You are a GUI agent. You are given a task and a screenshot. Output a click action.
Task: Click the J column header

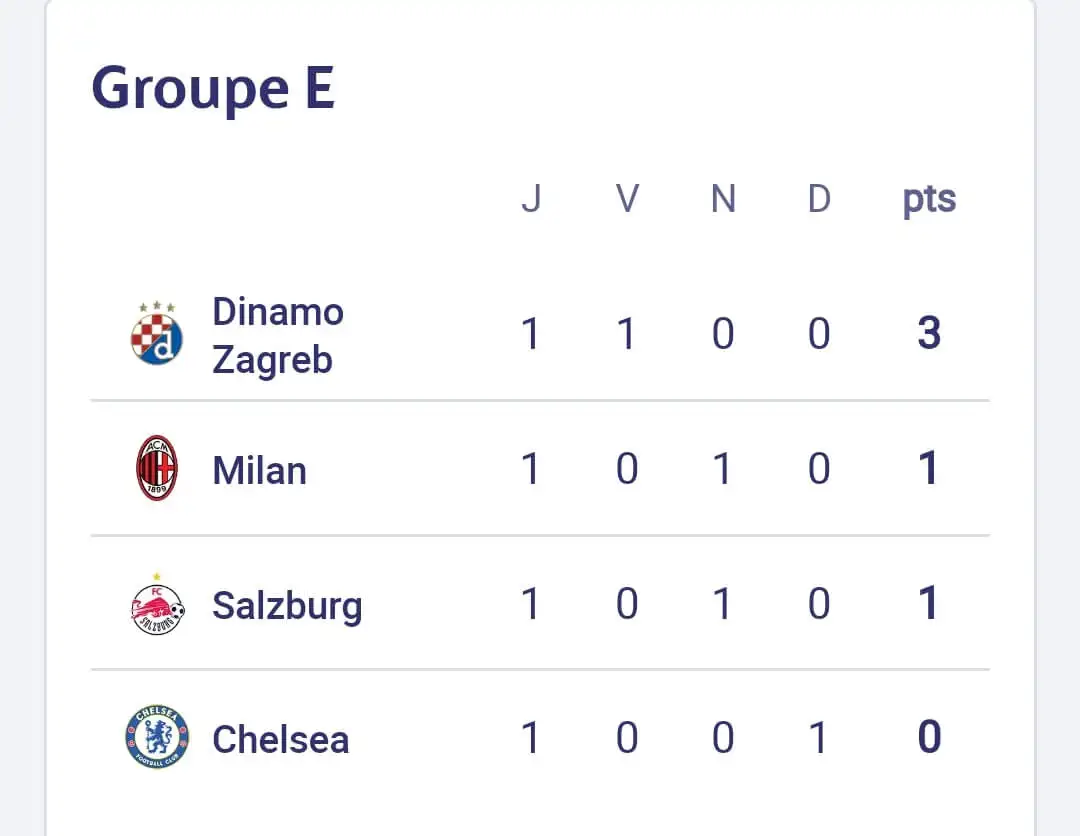coord(531,199)
